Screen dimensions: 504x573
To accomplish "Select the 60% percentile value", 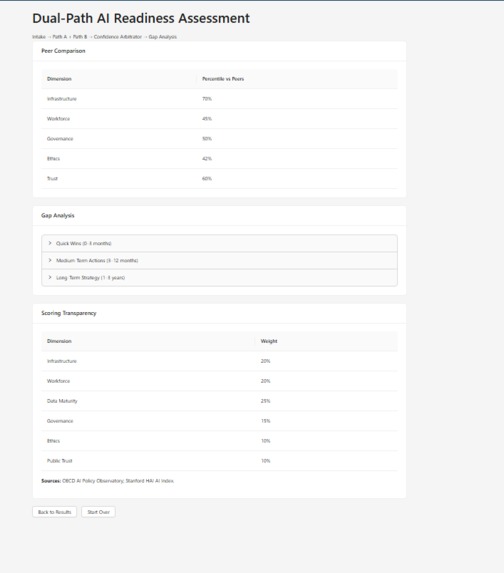I will pyautogui.click(x=207, y=179).
